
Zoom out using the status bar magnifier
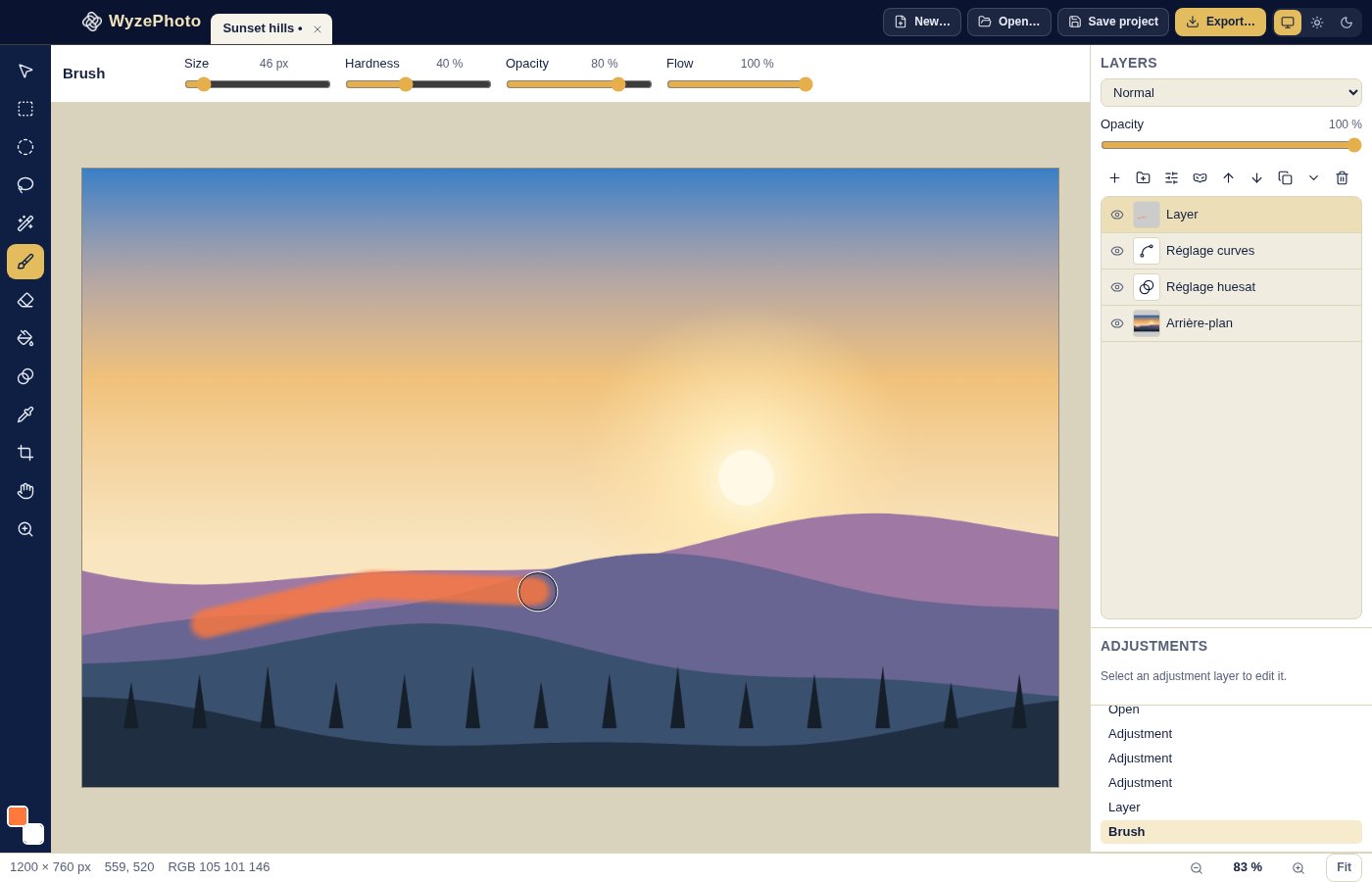(1197, 867)
